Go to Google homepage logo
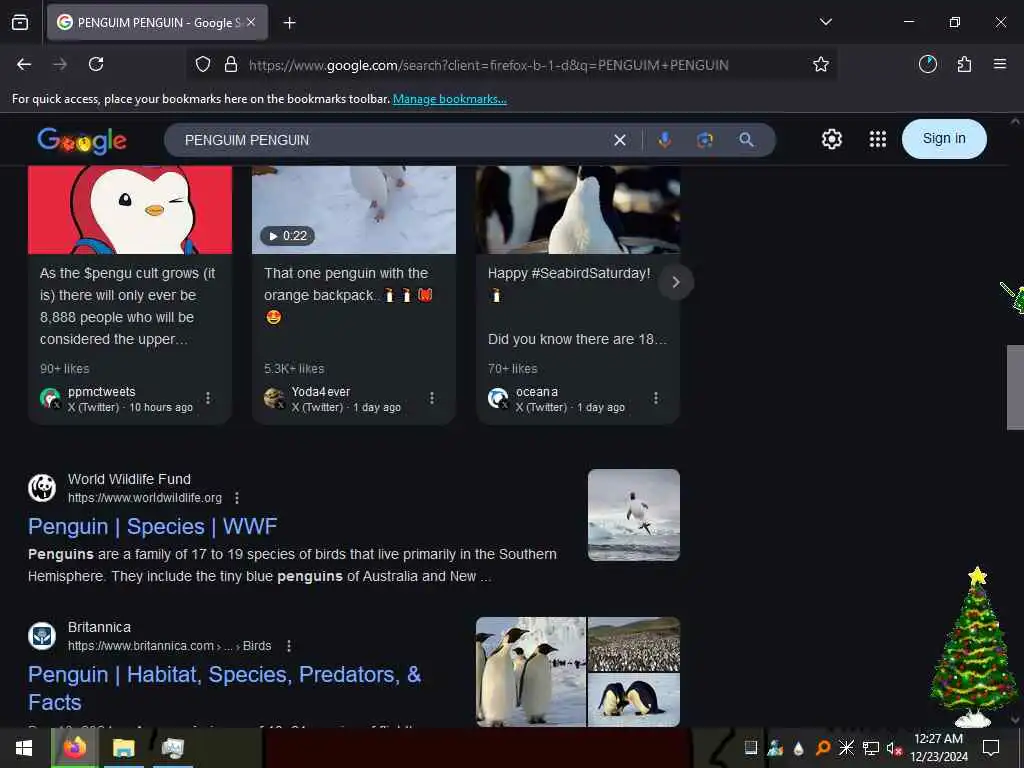Viewport: 1024px width, 768px height. [82, 140]
